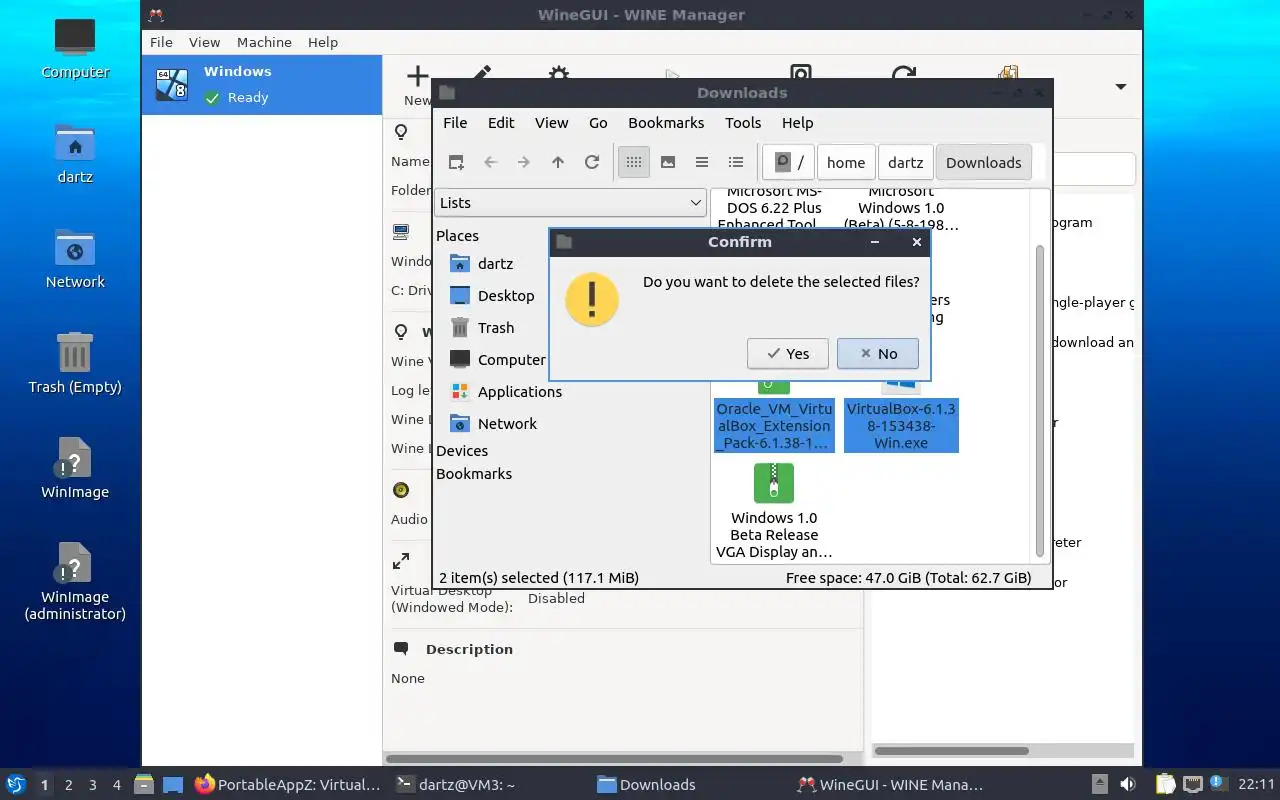1280x800 pixels.
Task: Open the Lists side pane dropdown
Action: point(571,202)
